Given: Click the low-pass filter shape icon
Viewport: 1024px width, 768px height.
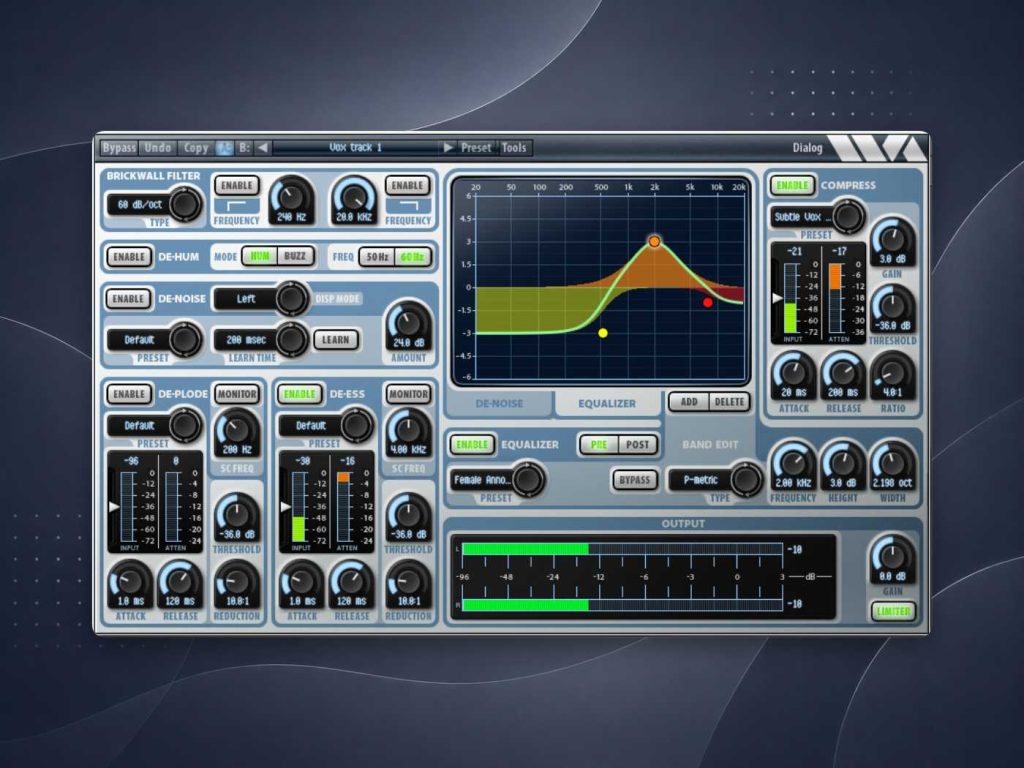Looking at the screenshot, I should point(408,206).
